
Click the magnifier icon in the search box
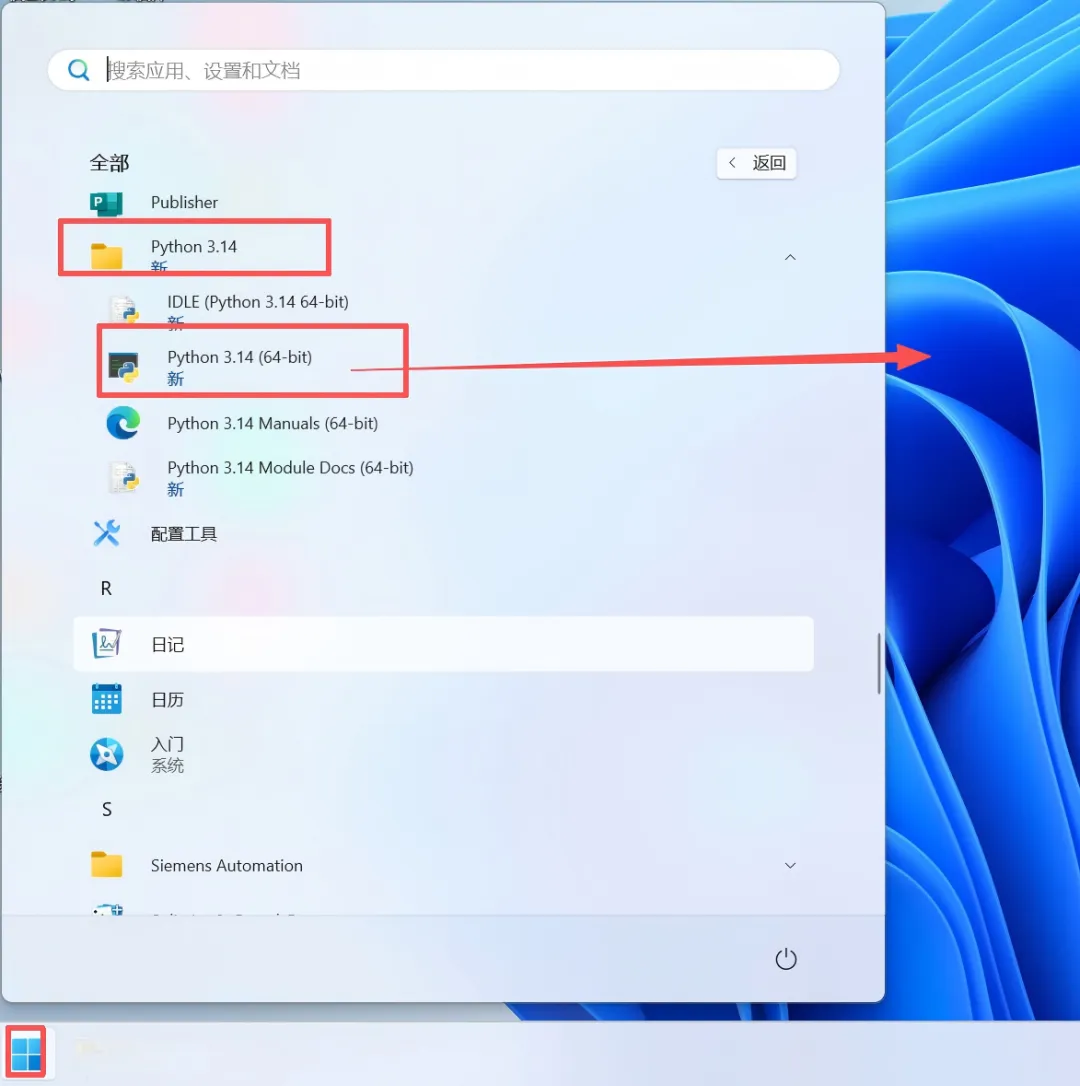click(78, 70)
